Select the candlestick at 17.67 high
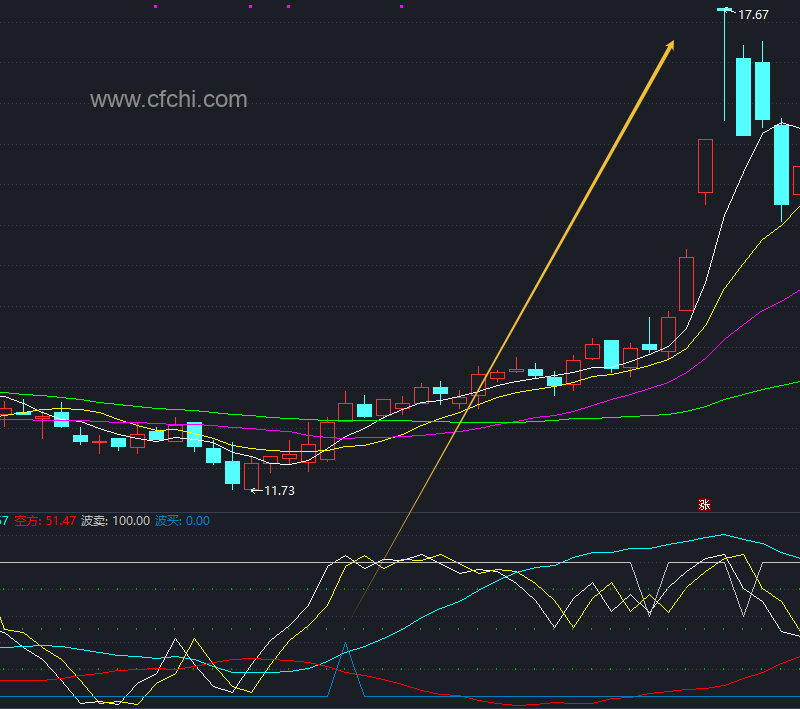The height and width of the screenshot is (709, 800). [724, 64]
